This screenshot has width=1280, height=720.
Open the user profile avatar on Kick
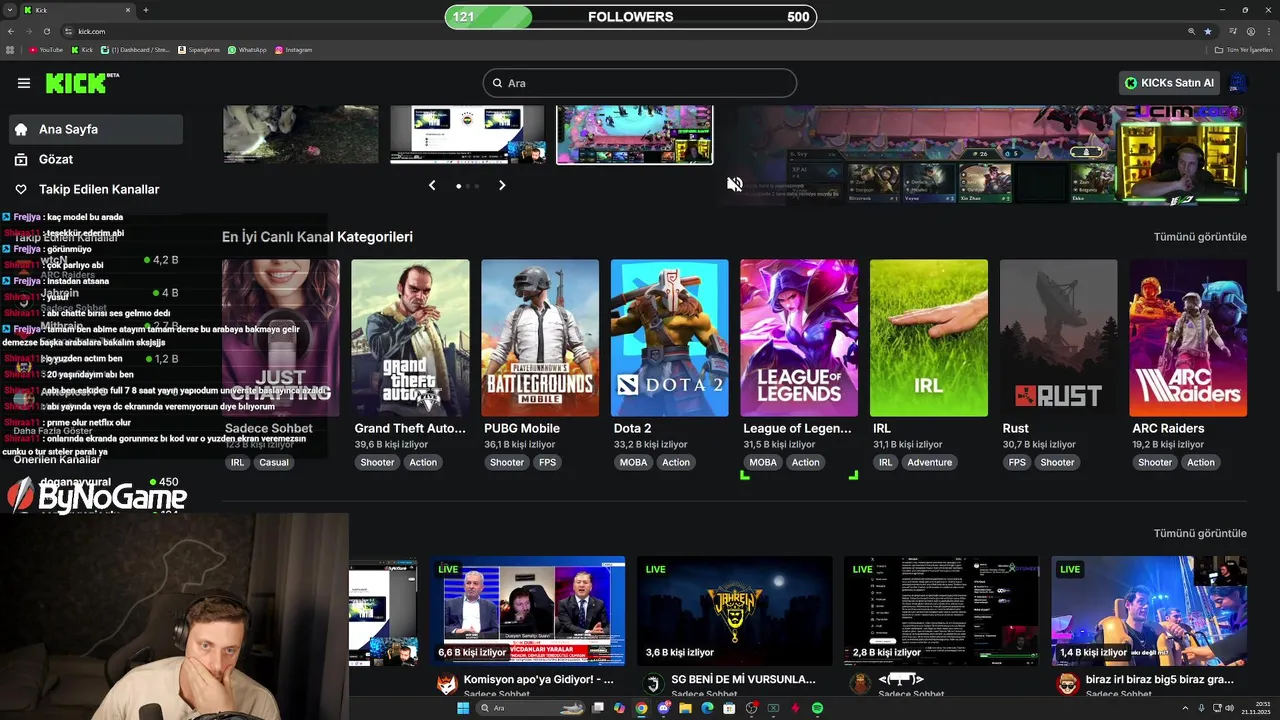(x=1238, y=83)
